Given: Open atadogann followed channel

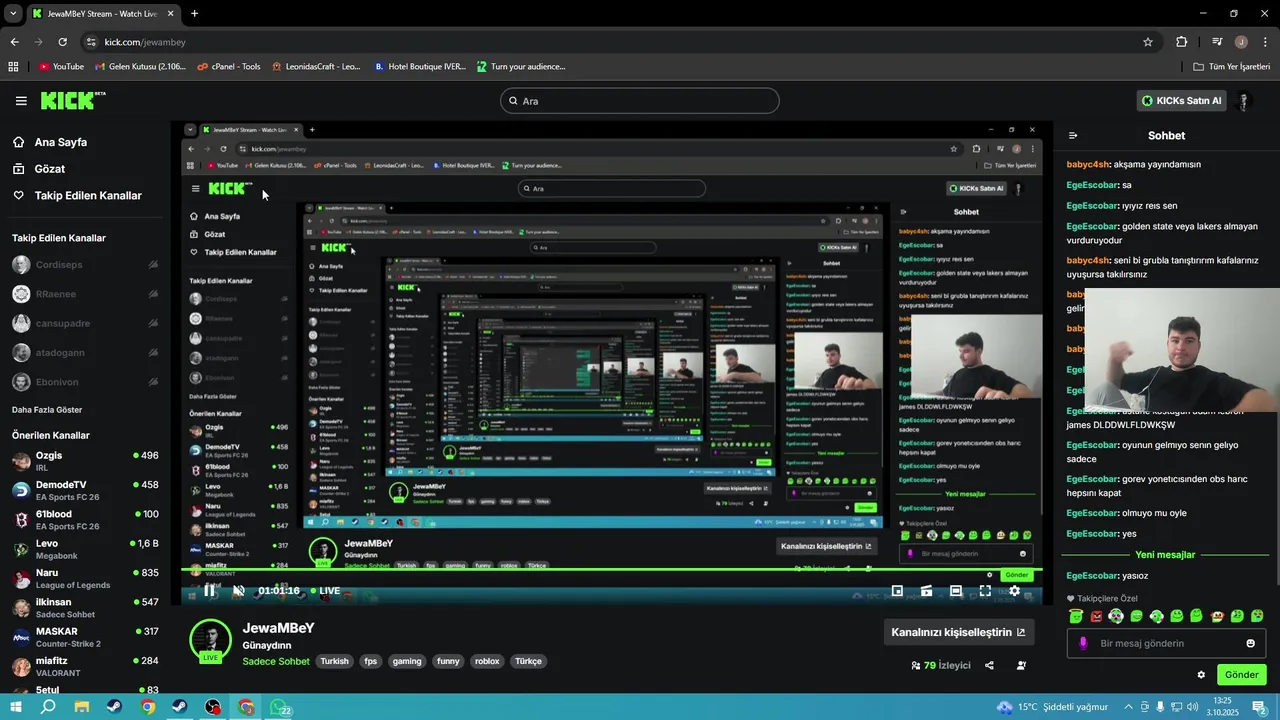Looking at the screenshot, I should coord(85,353).
